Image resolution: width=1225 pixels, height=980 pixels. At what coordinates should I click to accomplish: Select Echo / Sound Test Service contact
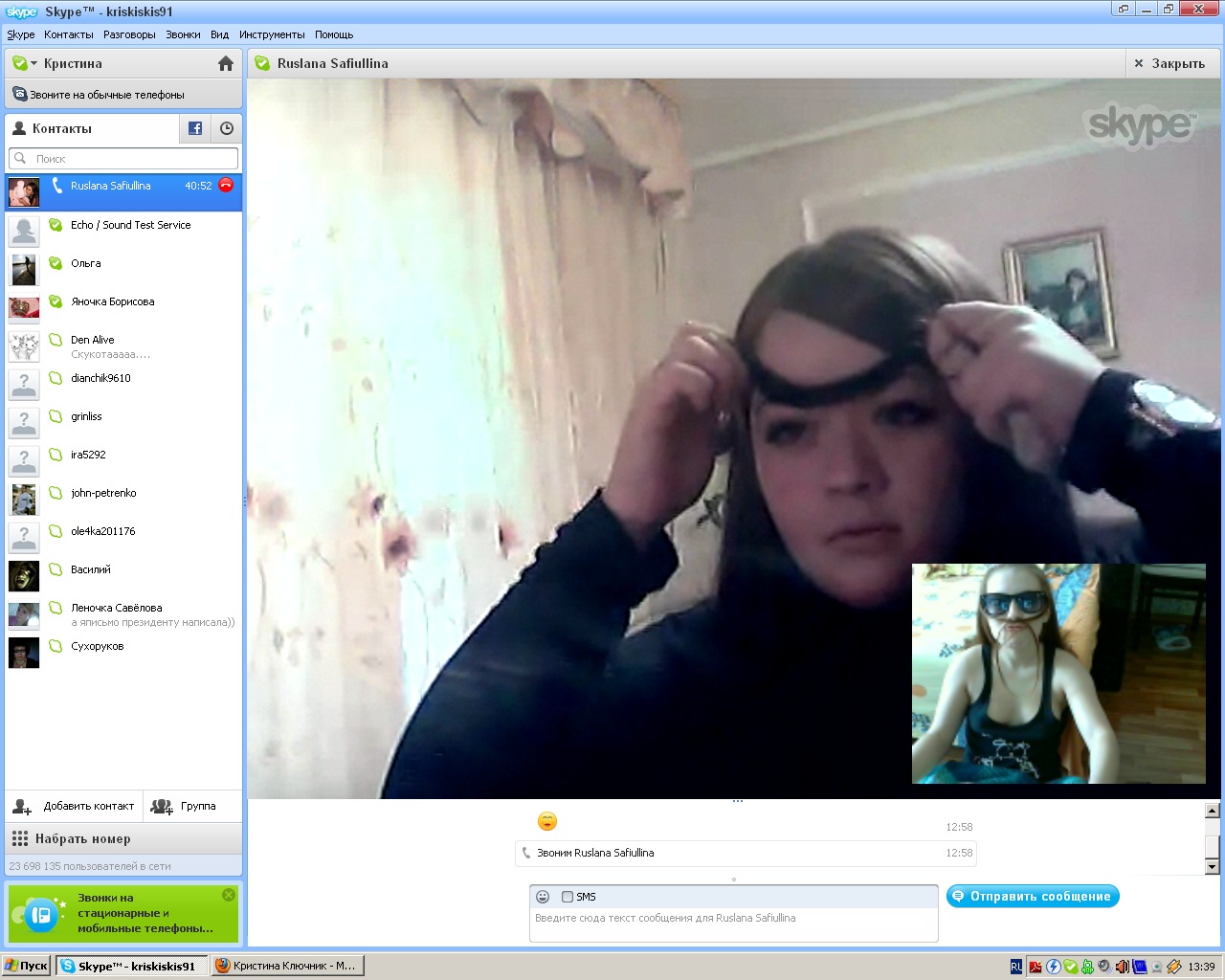[x=130, y=225]
